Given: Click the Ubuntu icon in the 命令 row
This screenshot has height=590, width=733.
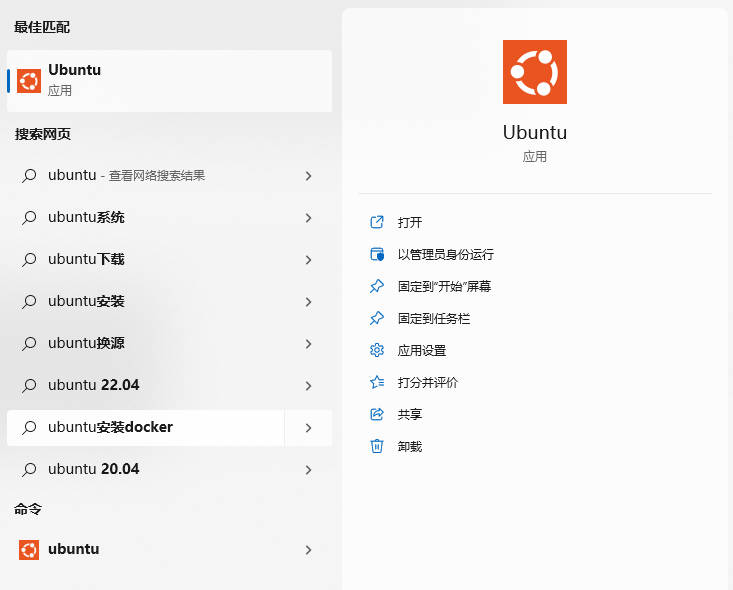Looking at the screenshot, I should (29, 550).
